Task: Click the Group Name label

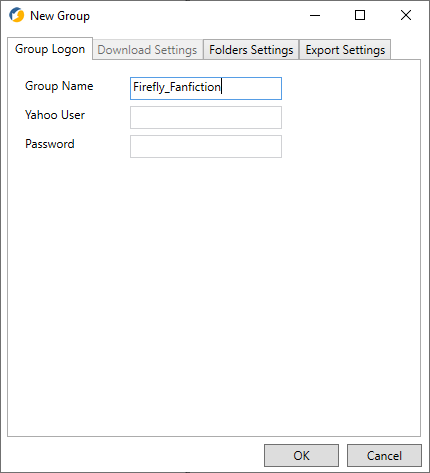Action: [59, 86]
